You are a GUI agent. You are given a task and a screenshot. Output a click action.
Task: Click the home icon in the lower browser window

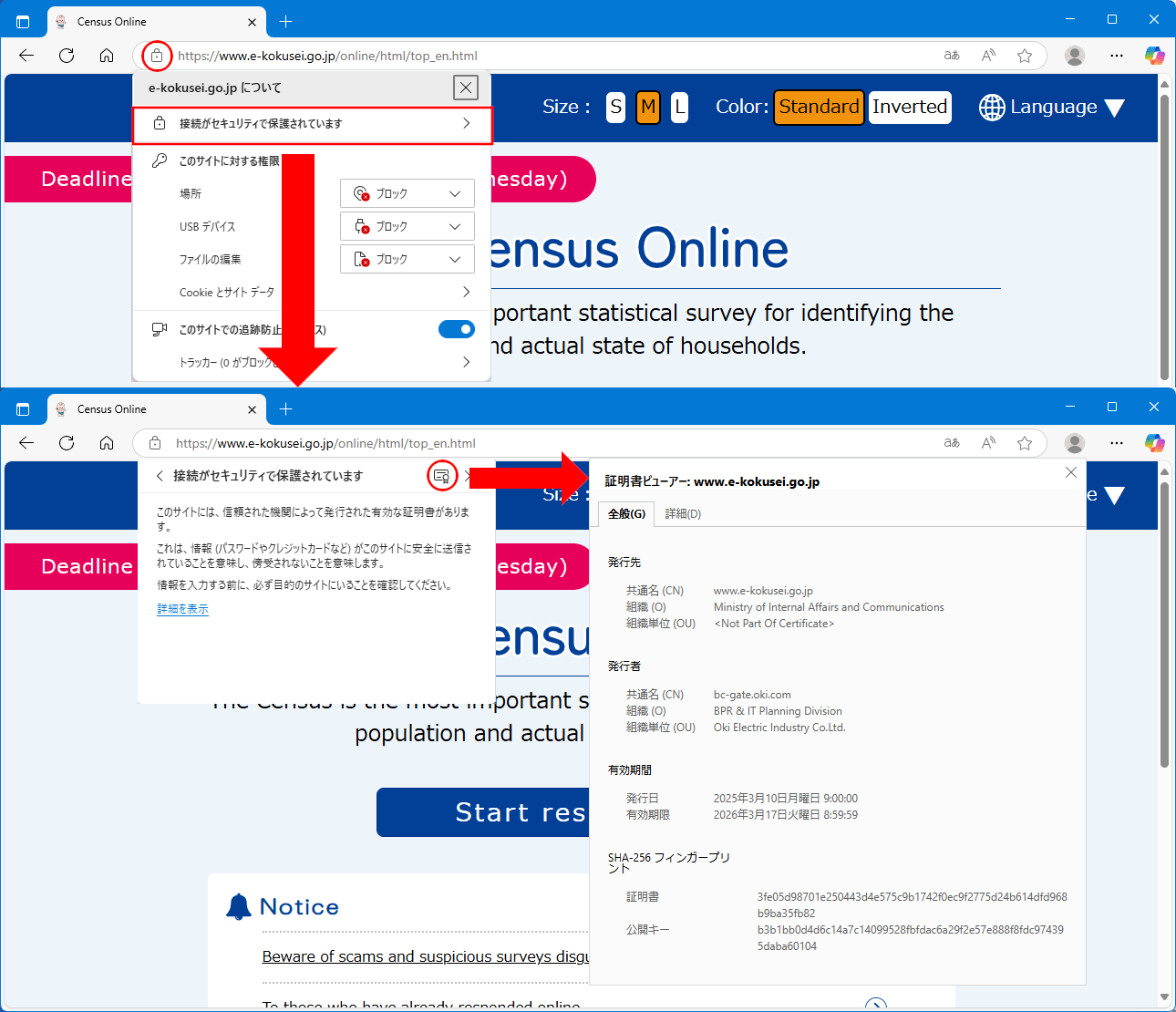(x=107, y=443)
